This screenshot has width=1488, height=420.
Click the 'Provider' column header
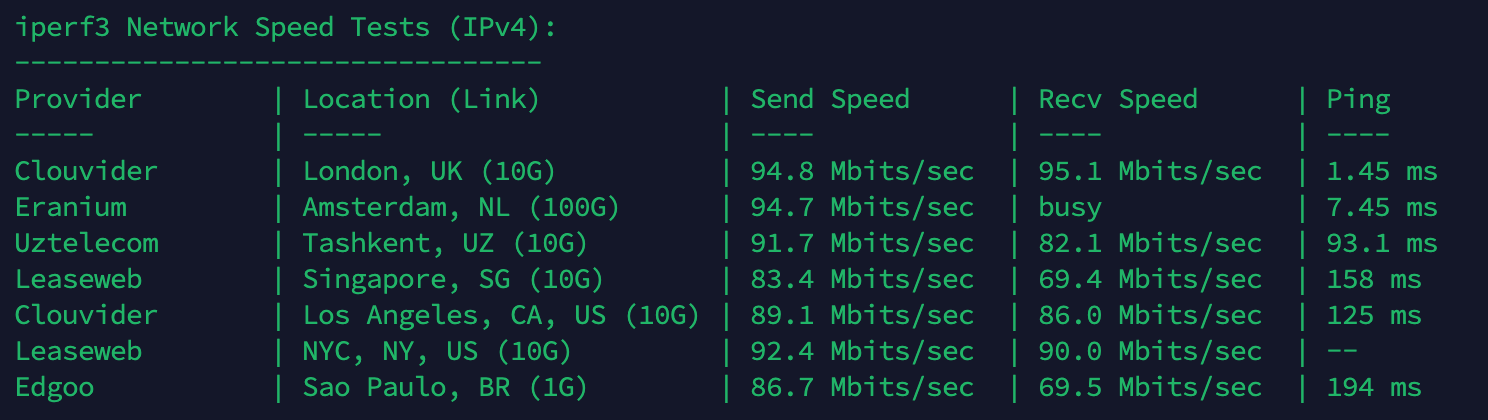pyautogui.click(x=78, y=99)
